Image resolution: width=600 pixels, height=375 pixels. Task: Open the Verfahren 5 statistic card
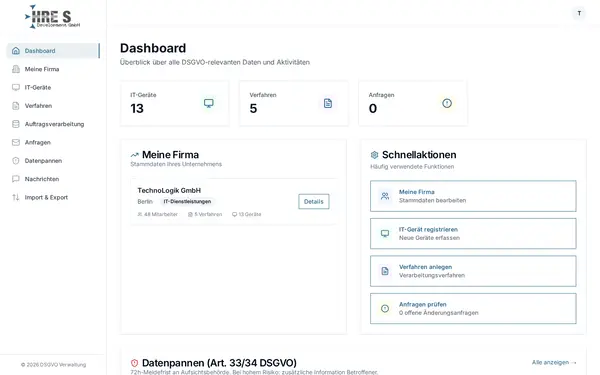[294, 103]
